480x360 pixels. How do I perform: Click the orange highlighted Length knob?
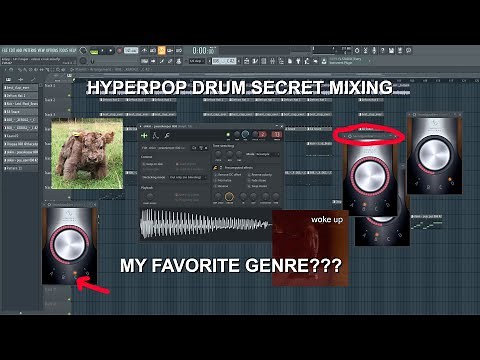click(229, 197)
